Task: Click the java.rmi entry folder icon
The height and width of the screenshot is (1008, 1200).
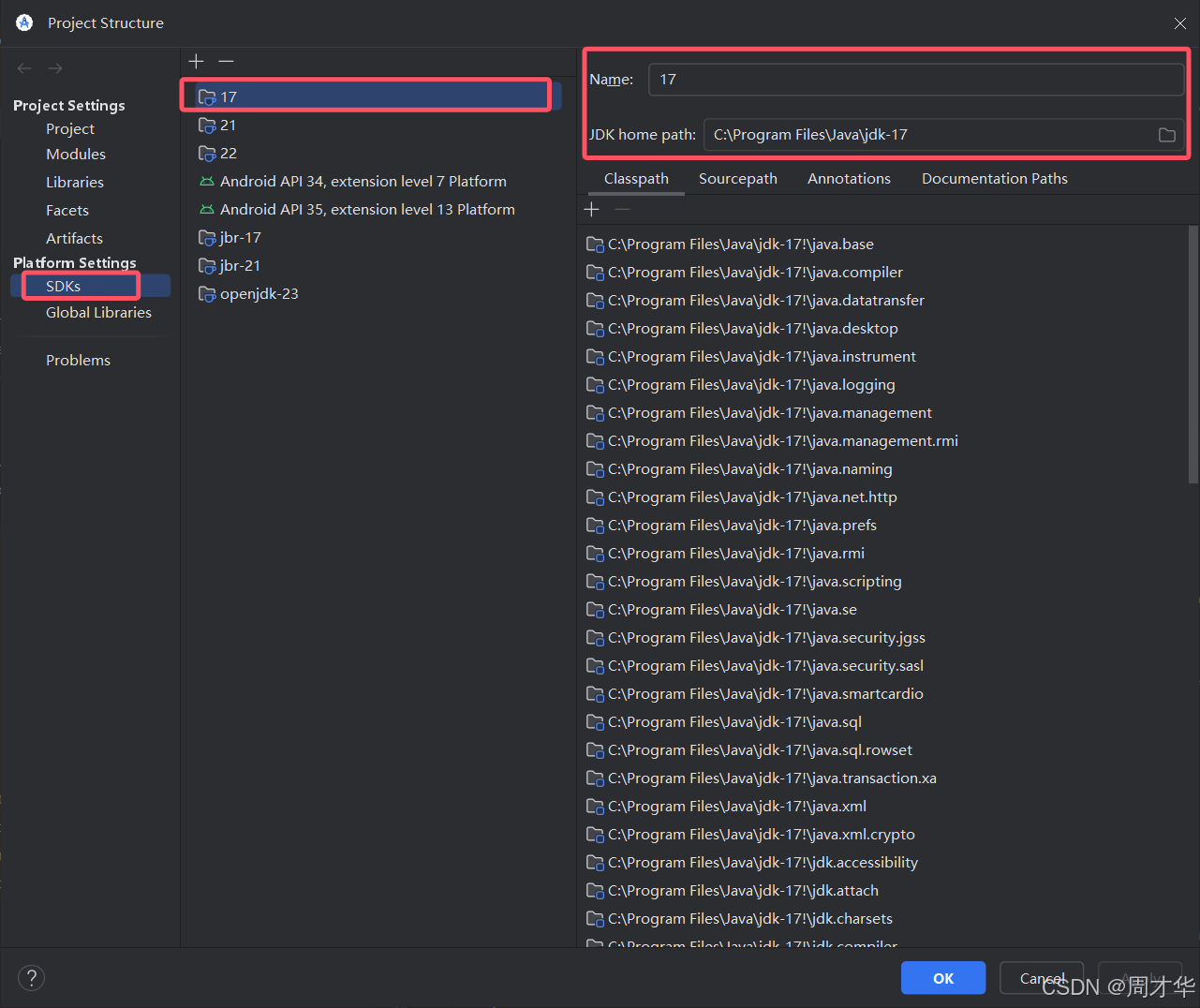Action: tap(595, 554)
